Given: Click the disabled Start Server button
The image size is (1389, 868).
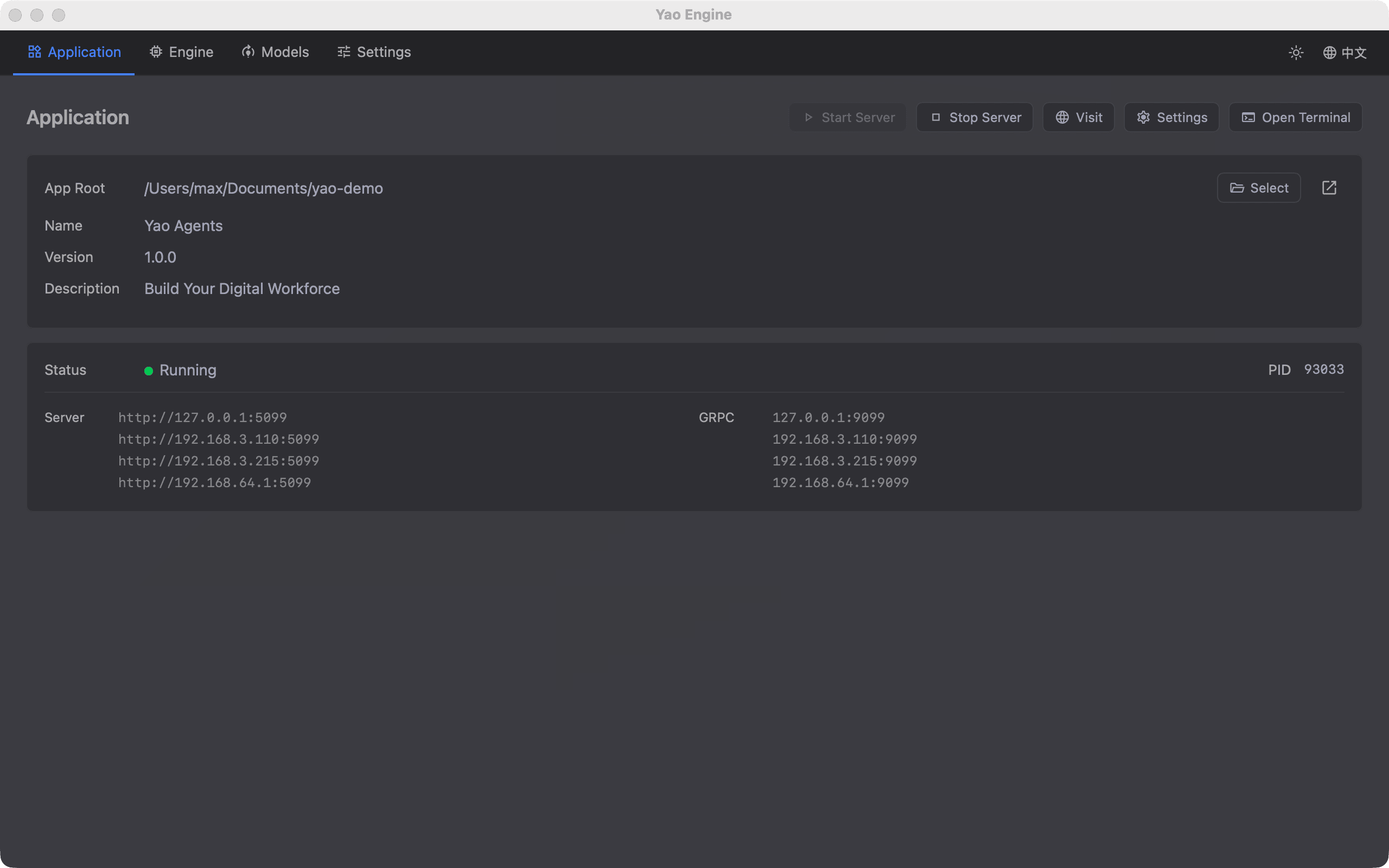Looking at the screenshot, I should [x=848, y=118].
